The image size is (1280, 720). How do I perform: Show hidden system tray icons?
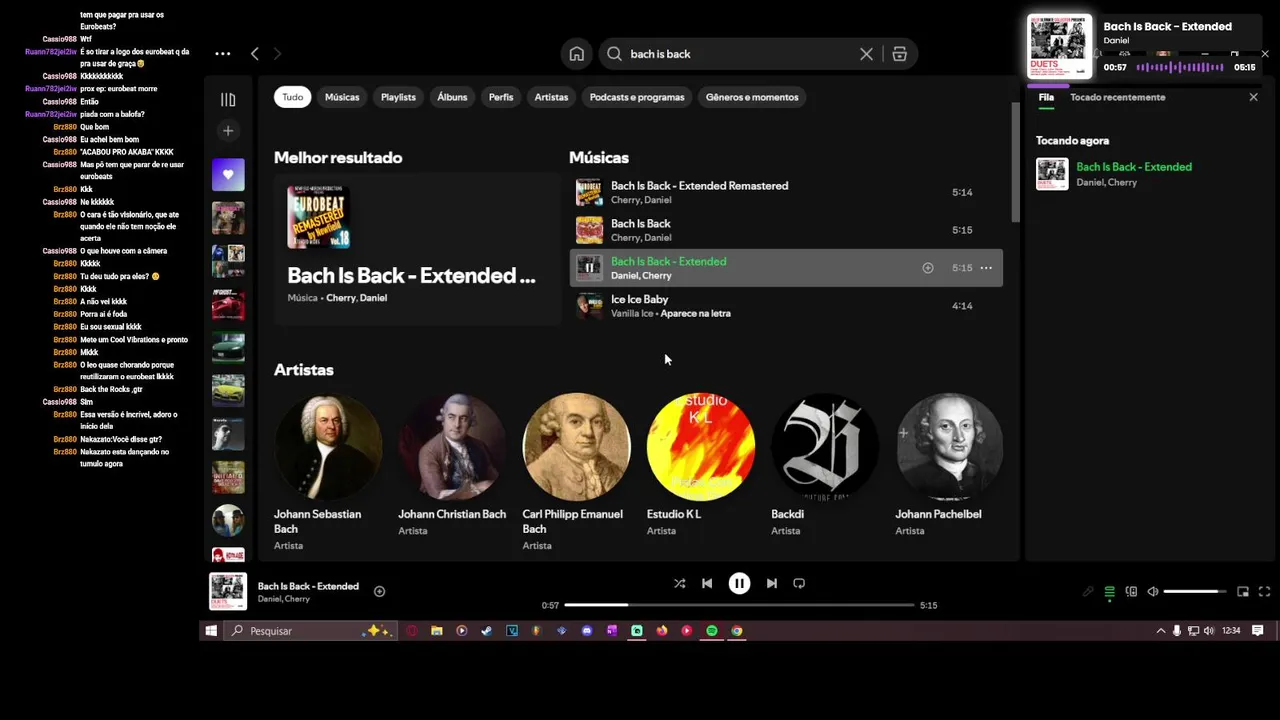[1161, 631]
